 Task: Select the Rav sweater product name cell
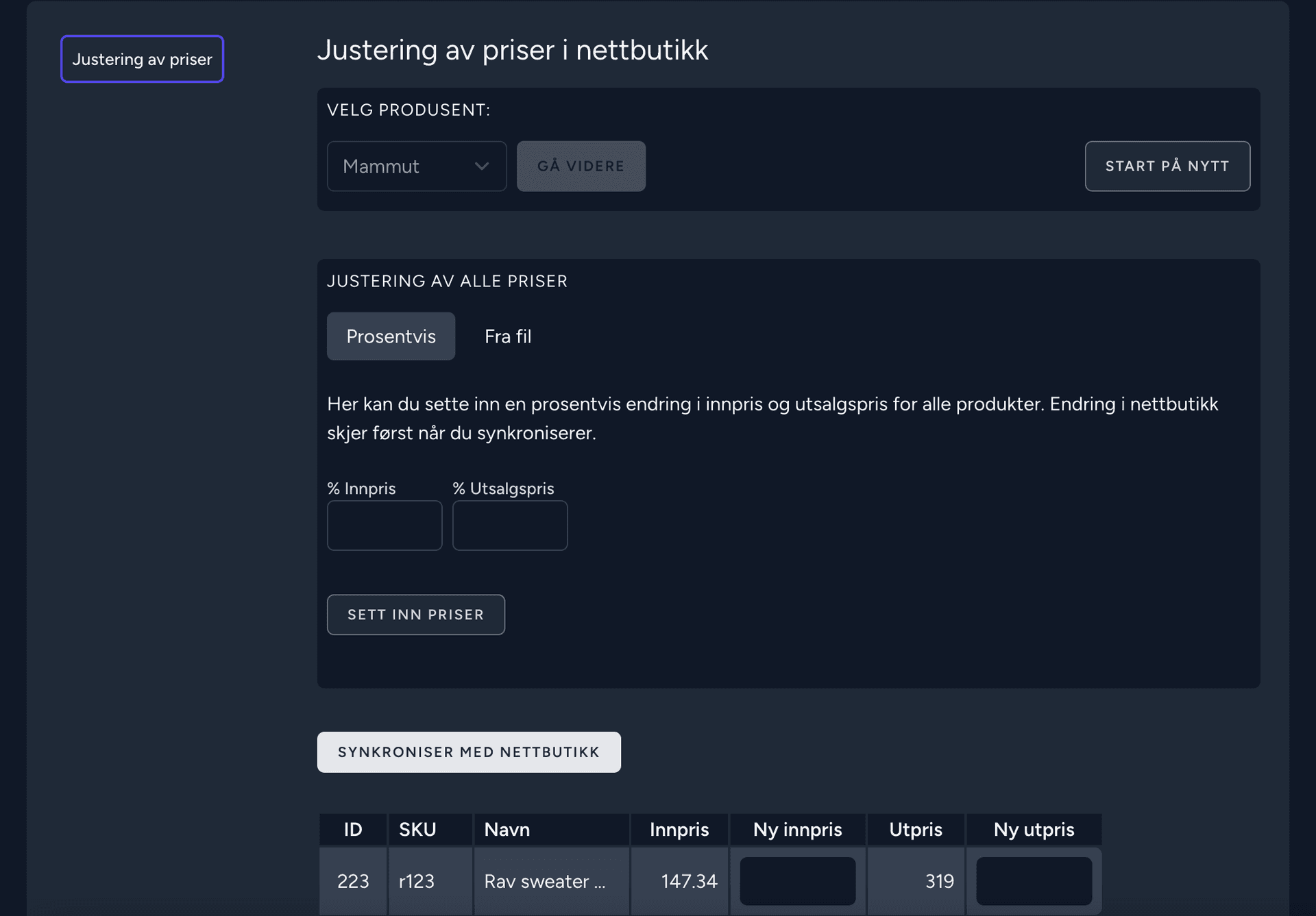click(x=545, y=881)
